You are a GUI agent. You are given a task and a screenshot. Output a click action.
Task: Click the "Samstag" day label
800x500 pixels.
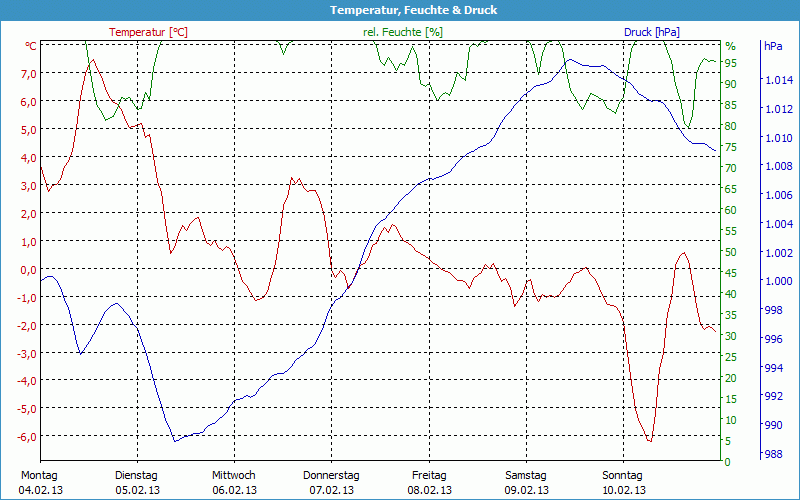click(526, 476)
